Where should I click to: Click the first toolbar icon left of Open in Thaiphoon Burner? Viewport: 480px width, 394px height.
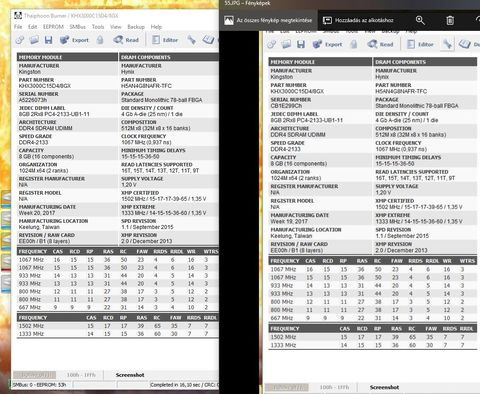click(x=20, y=40)
